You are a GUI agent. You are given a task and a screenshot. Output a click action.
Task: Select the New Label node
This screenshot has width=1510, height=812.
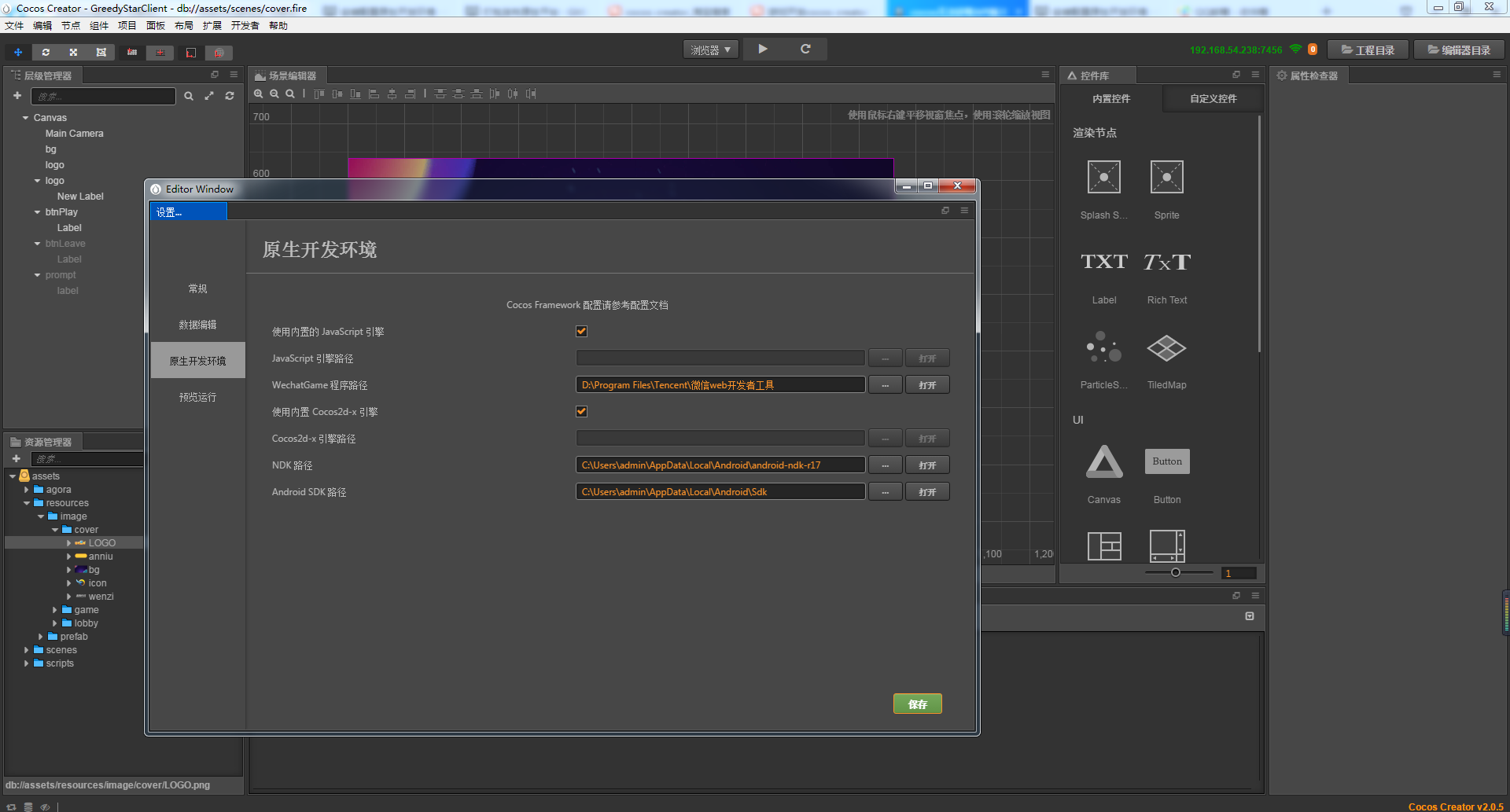[80, 197]
